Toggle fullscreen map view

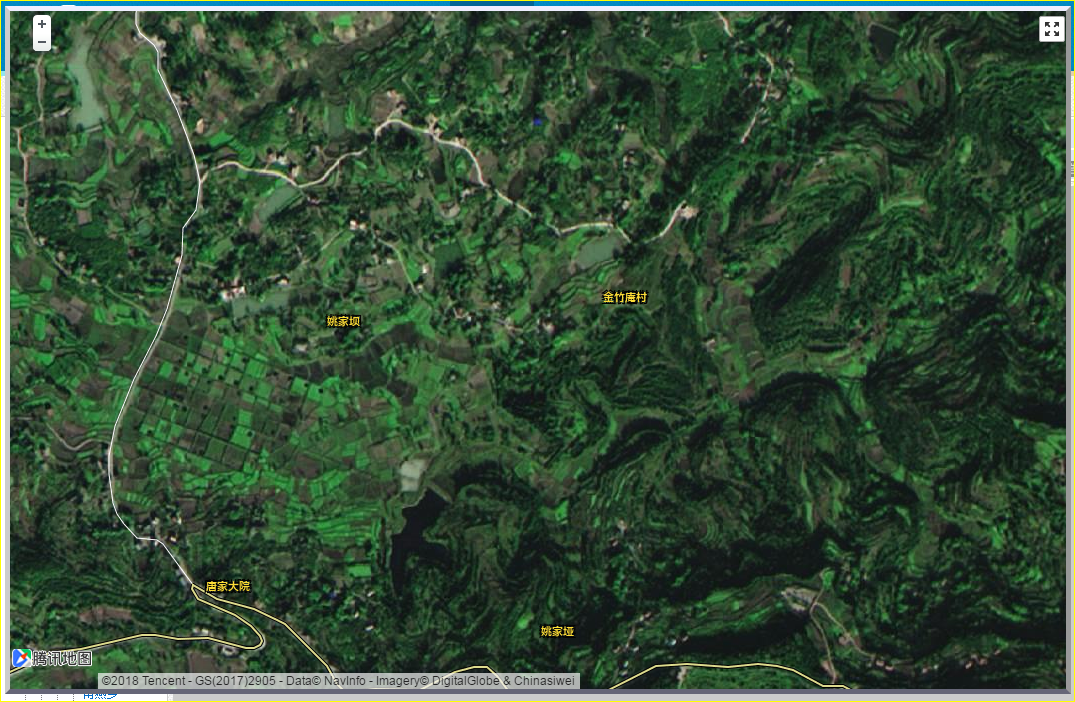pos(1051,29)
